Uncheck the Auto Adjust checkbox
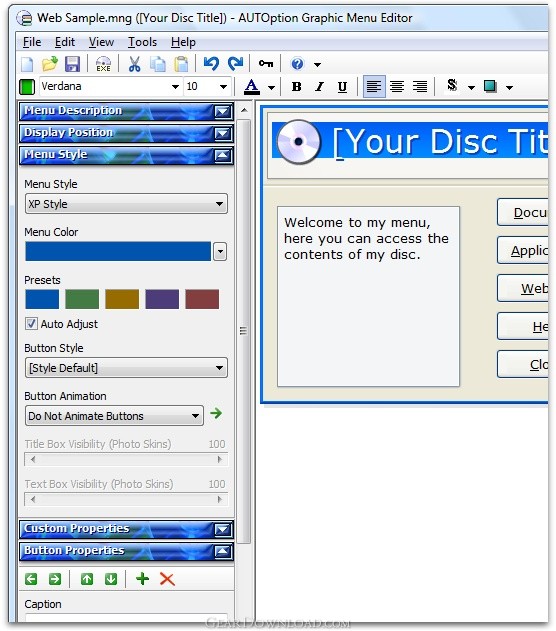The height and width of the screenshot is (631, 556). [x=31, y=324]
